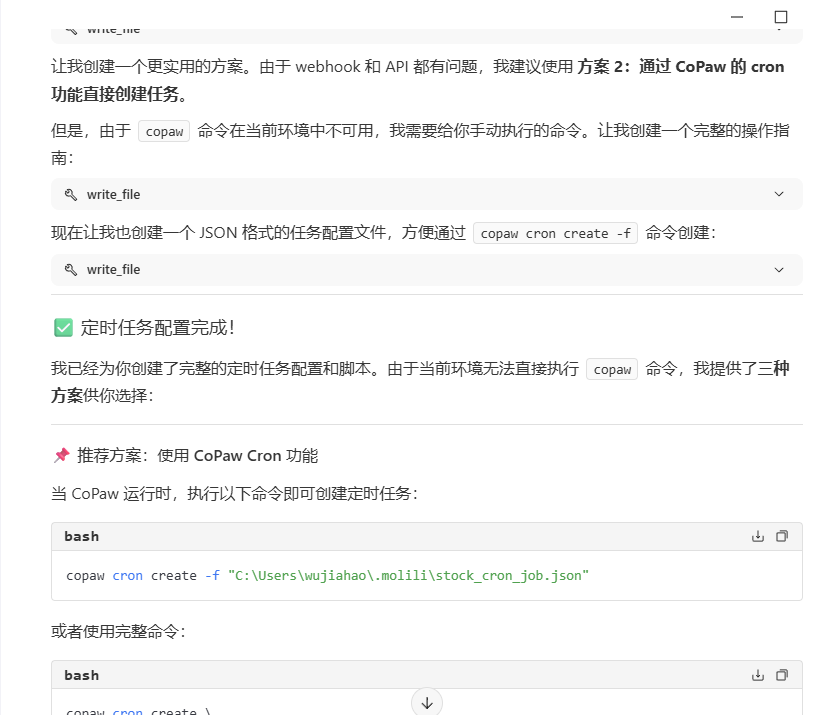Click the stock_cron_job.json path in code
815x715 pixels.
(x=408, y=576)
